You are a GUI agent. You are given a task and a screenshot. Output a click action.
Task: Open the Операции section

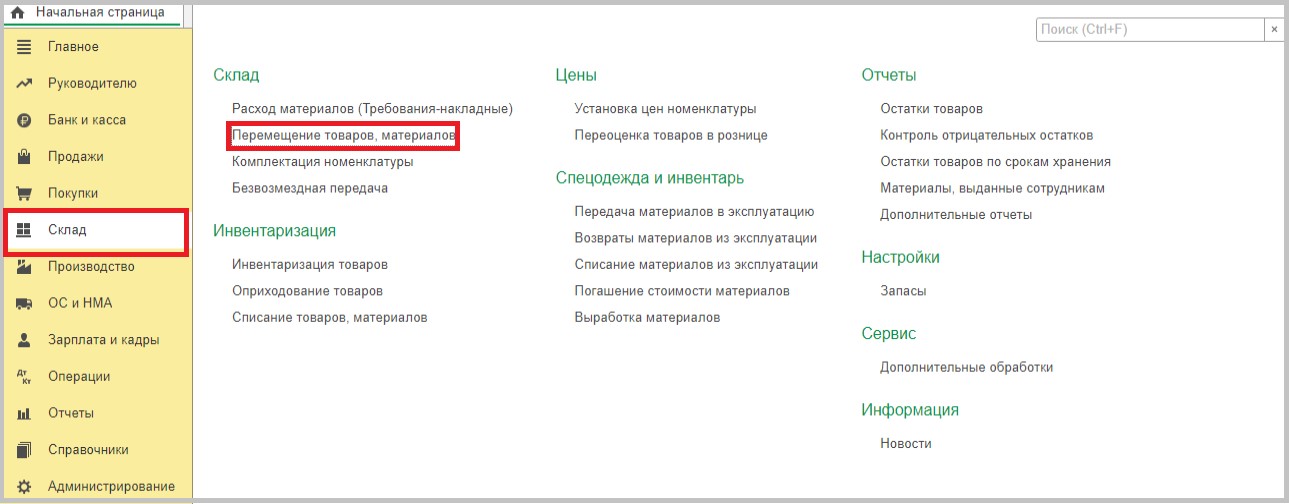click(79, 377)
